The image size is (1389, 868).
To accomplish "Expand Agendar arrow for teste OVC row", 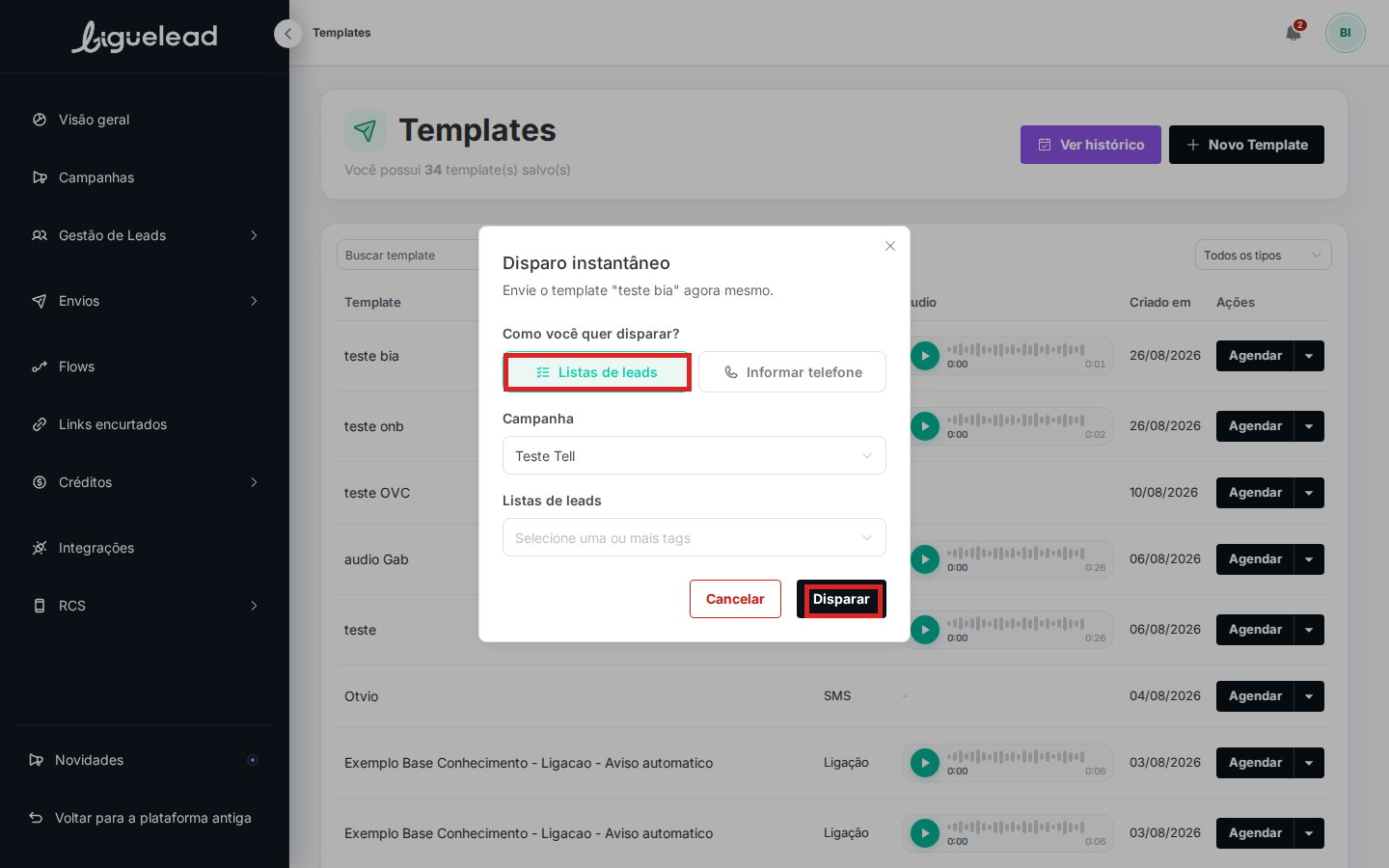I will pos(1309,493).
